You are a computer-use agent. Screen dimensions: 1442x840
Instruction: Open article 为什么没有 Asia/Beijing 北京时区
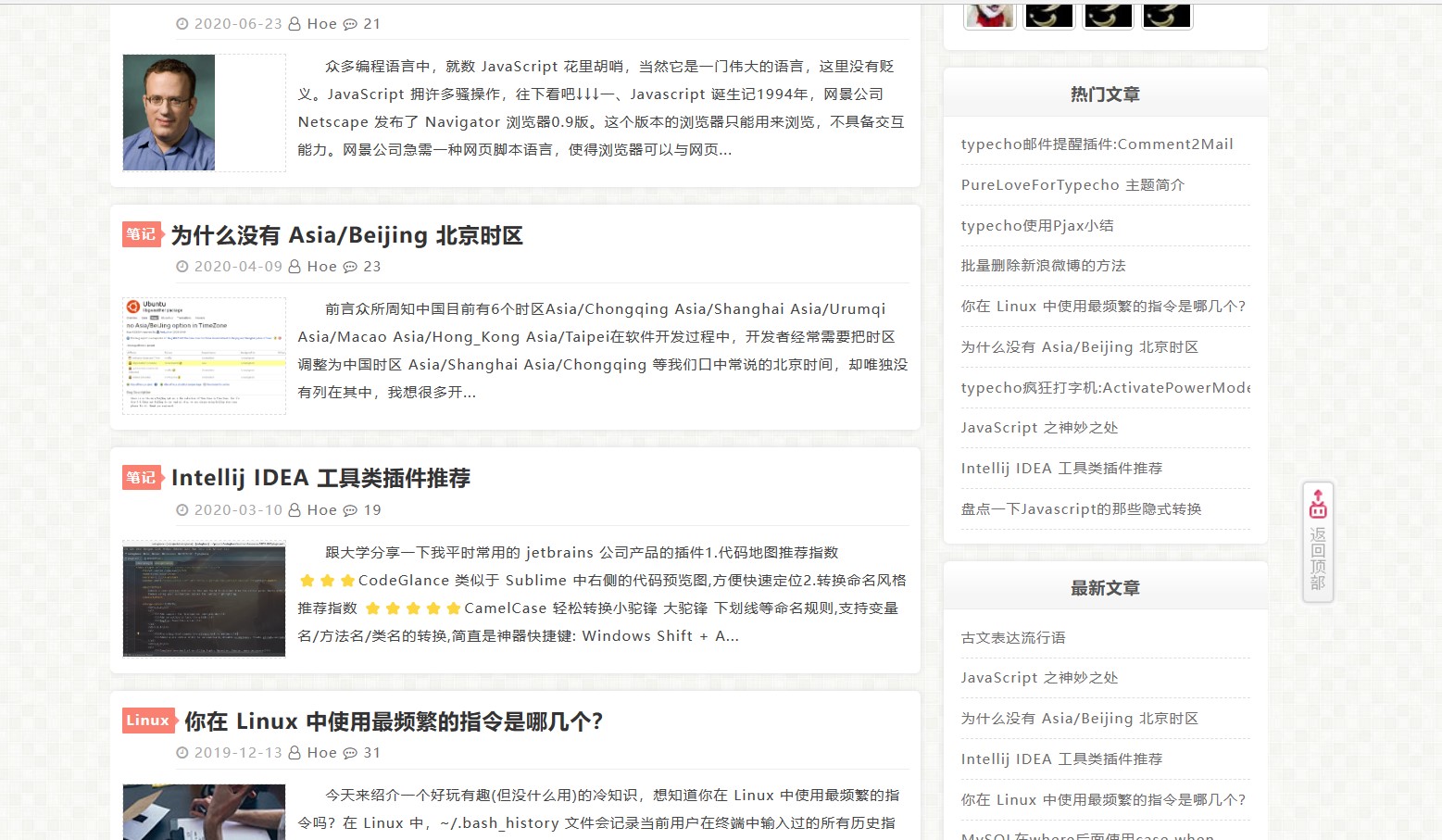345,235
